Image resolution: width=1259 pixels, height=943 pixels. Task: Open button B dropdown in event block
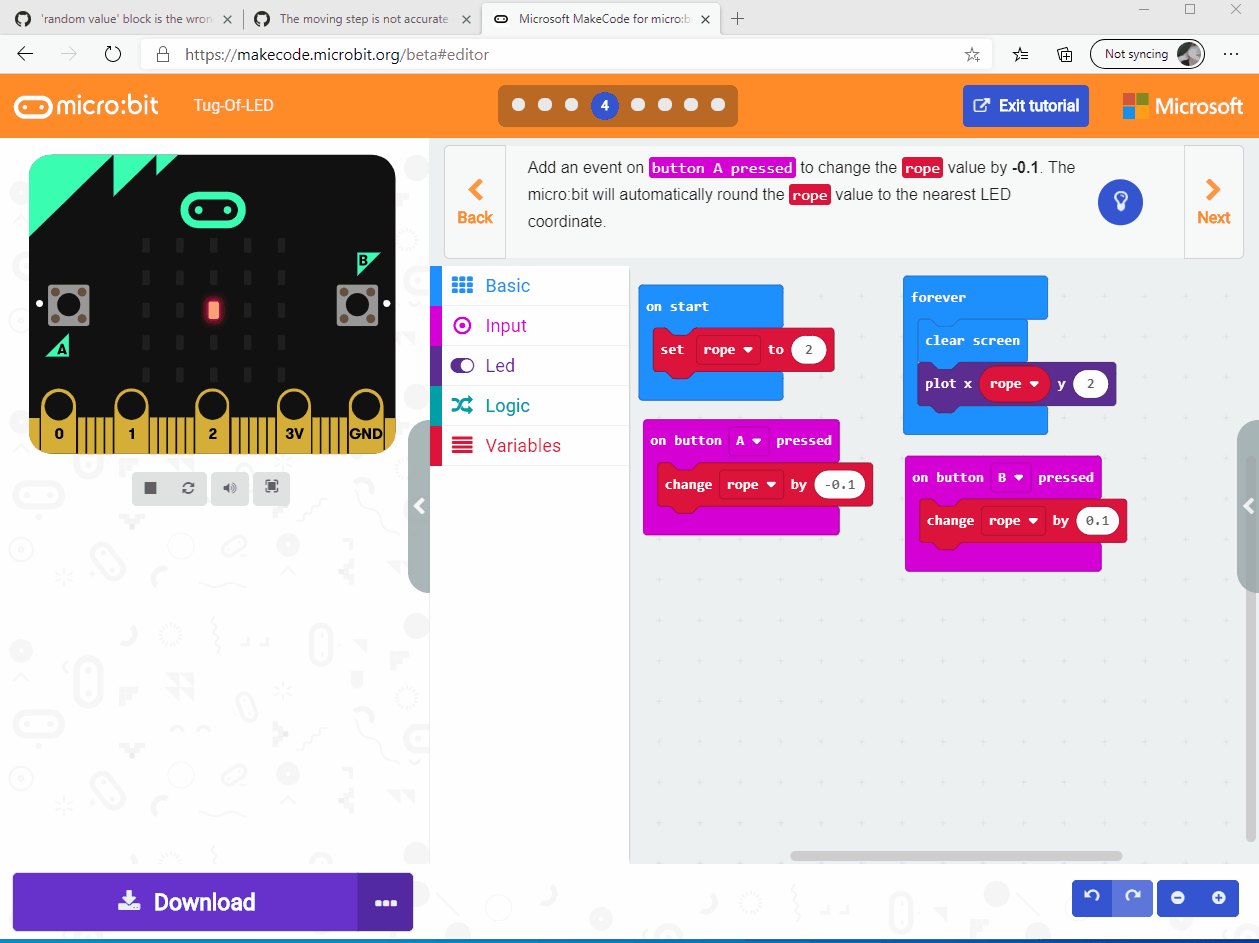(1011, 478)
